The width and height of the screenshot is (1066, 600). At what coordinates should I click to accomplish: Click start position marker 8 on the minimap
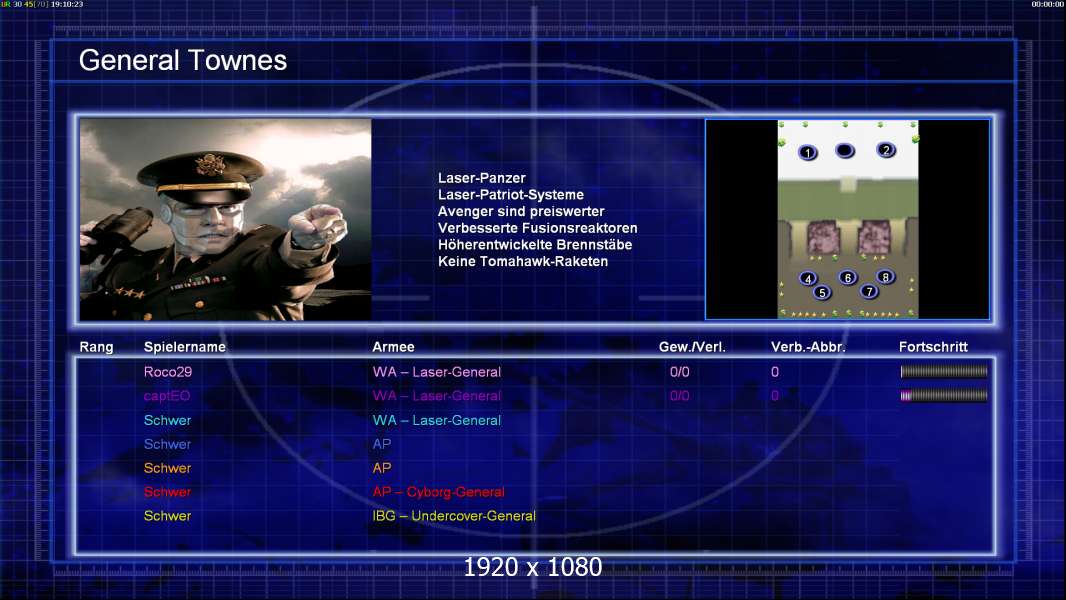tap(885, 277)
